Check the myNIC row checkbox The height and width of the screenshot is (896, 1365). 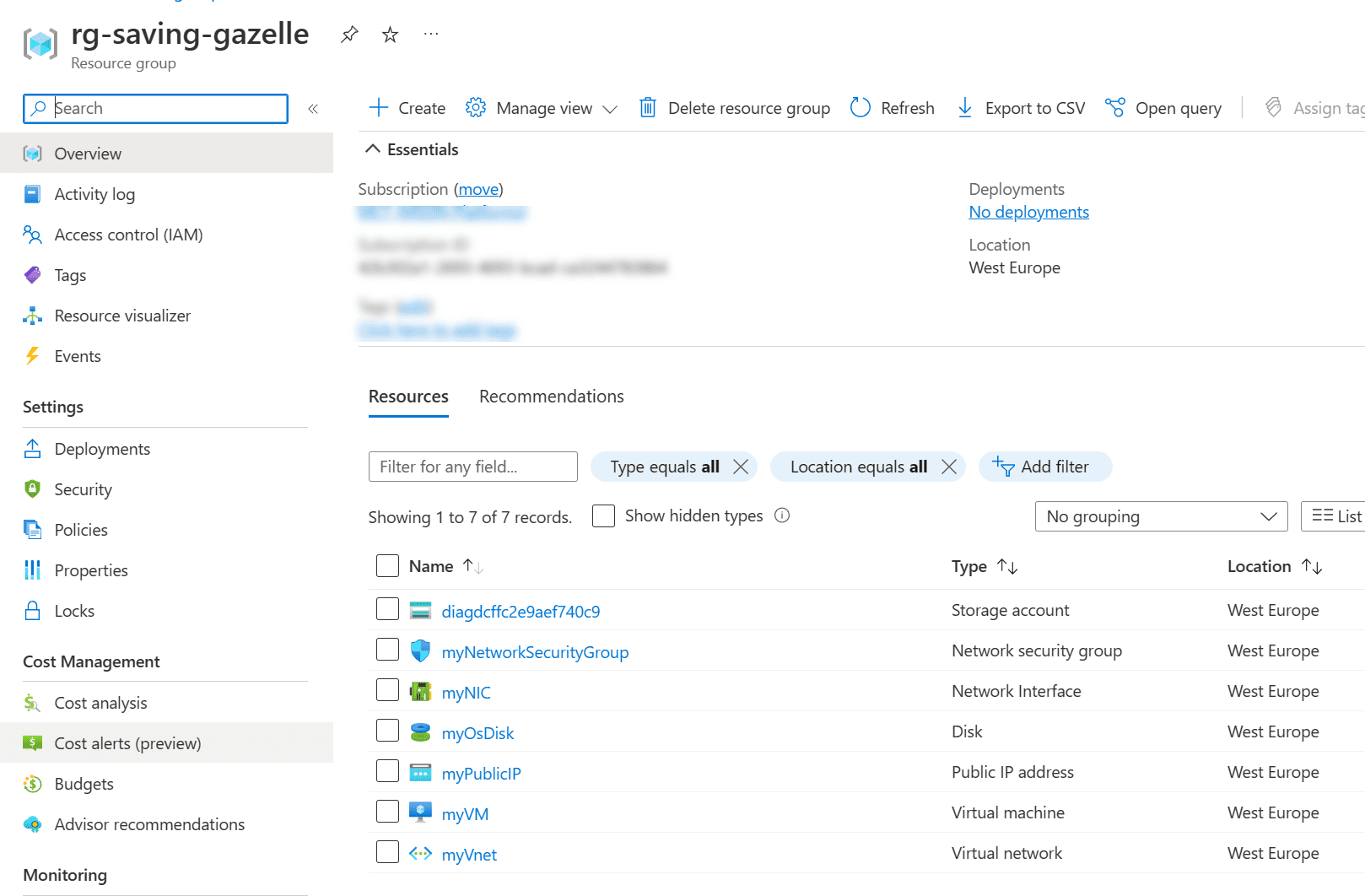coord(387,690)
